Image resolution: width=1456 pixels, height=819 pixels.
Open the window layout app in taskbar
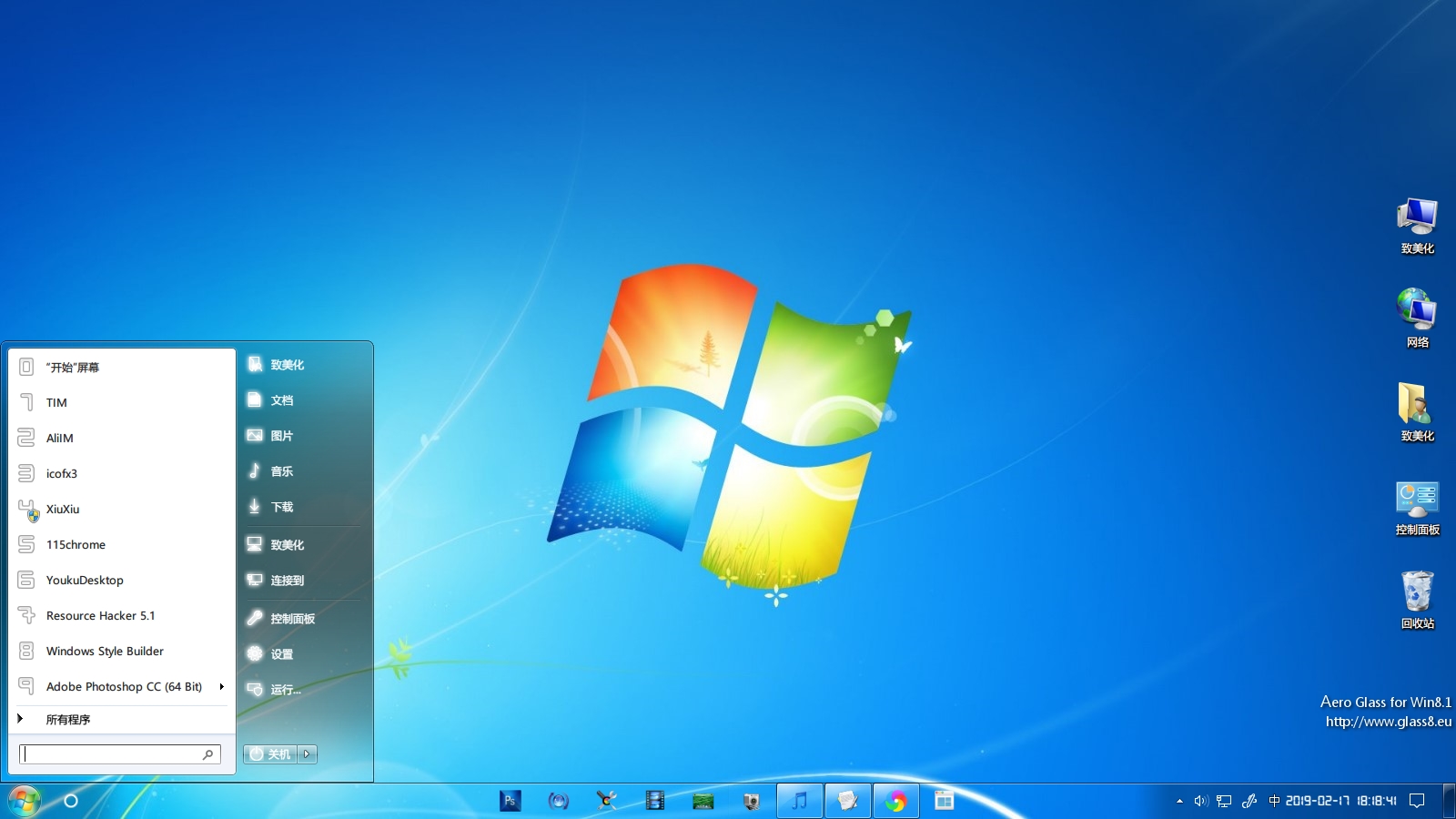944,801
